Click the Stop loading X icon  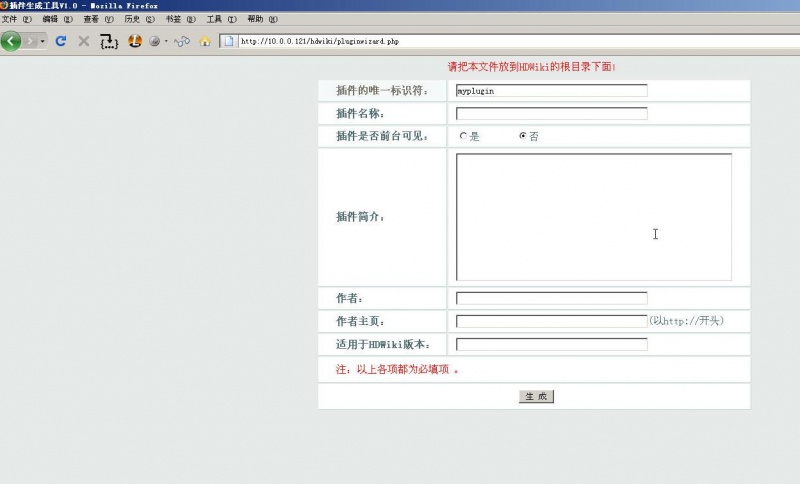click(84, 41)
